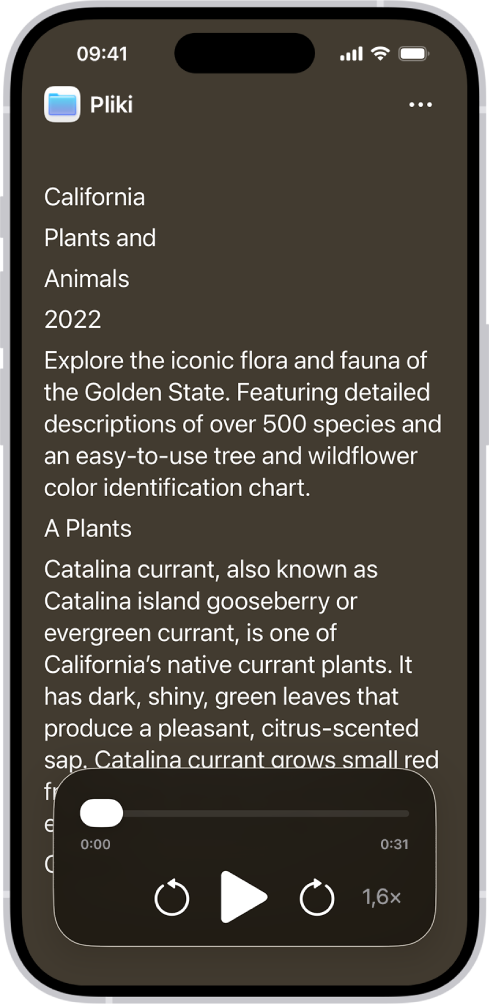The width and height of the screenshot is (489, 1008).
Task: Tap the 2022 year text
Action: tap(73, 320)
